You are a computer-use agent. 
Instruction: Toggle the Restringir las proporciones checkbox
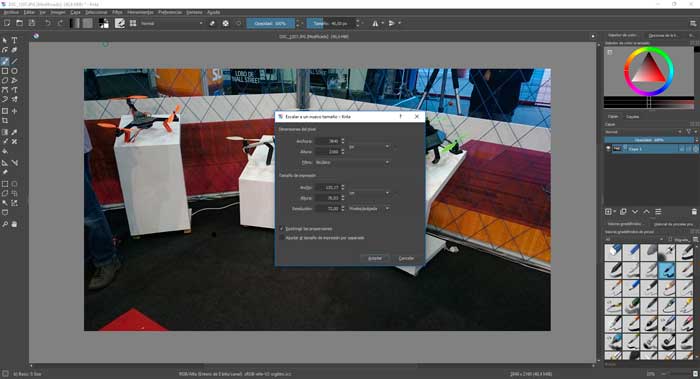click(282, 229)
